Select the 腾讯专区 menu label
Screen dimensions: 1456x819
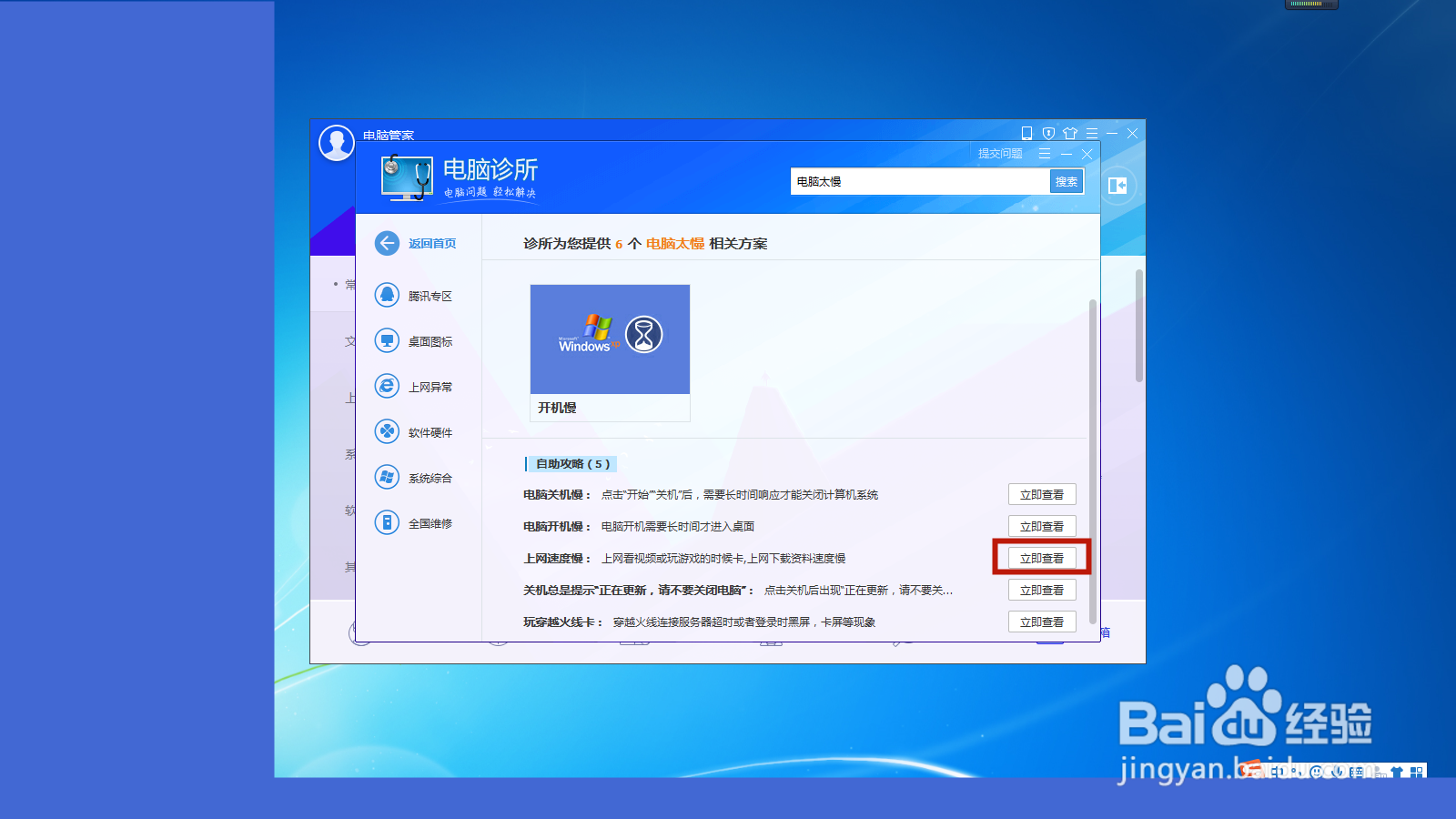click(x=430, y=297)
